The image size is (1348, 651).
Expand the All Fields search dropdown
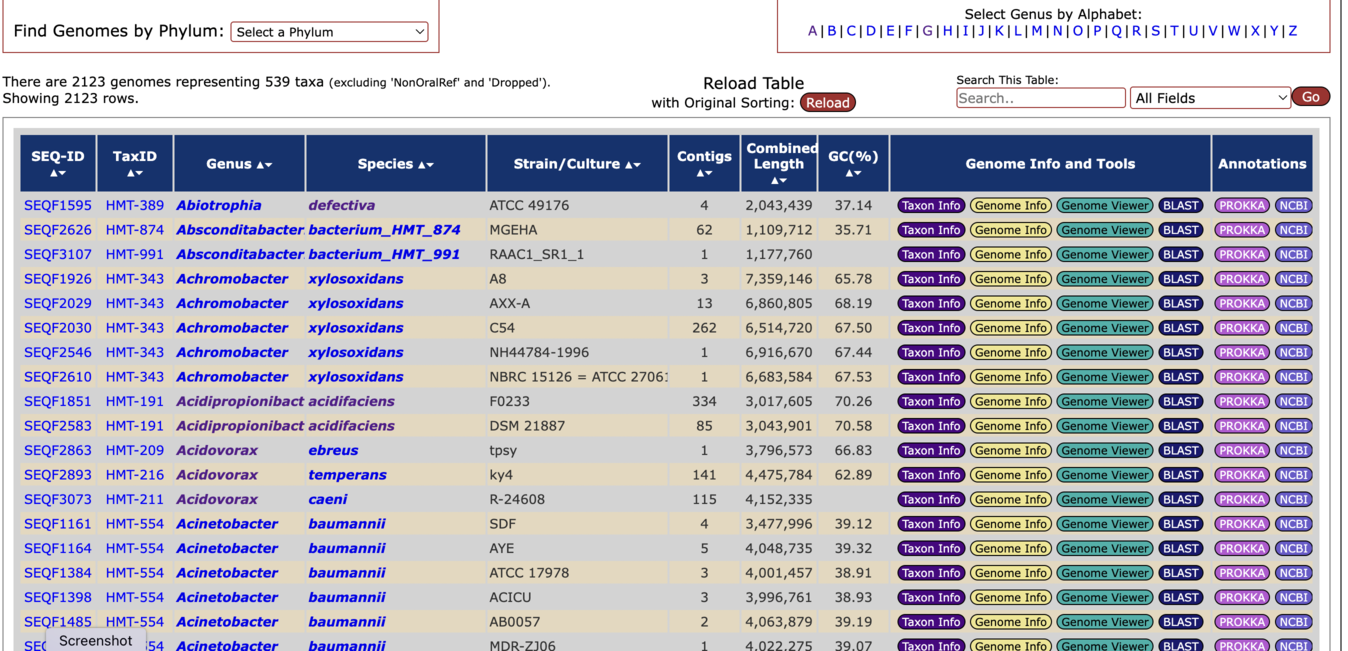(1209, 98)
